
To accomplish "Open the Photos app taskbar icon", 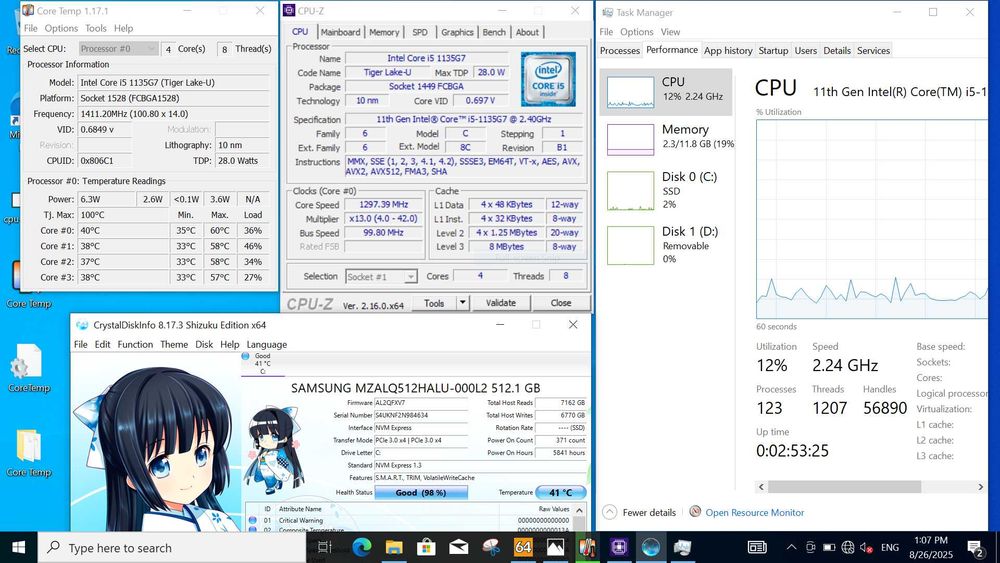I will point(555,547).
